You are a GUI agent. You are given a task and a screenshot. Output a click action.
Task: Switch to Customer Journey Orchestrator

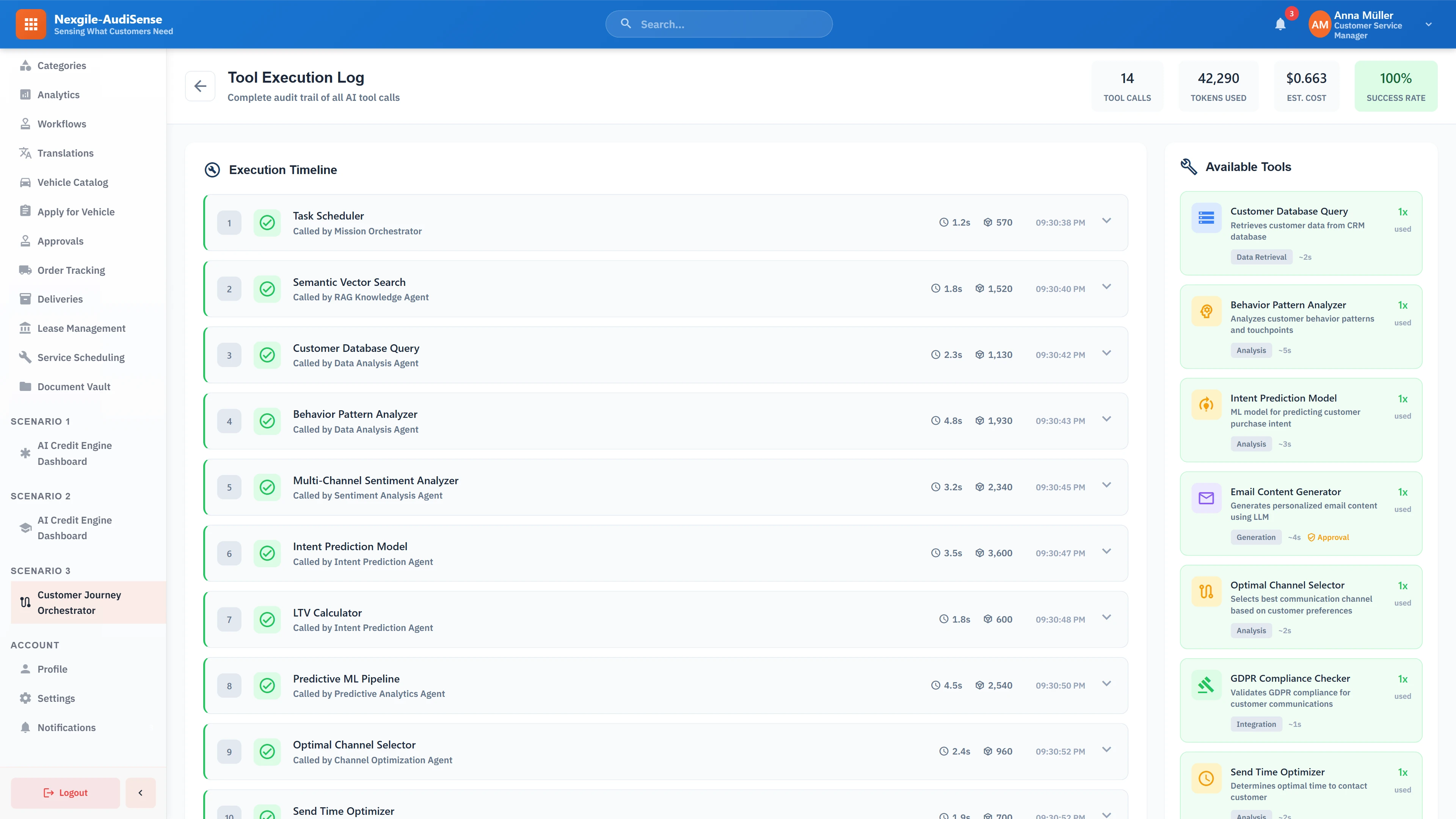pos(79,602)
